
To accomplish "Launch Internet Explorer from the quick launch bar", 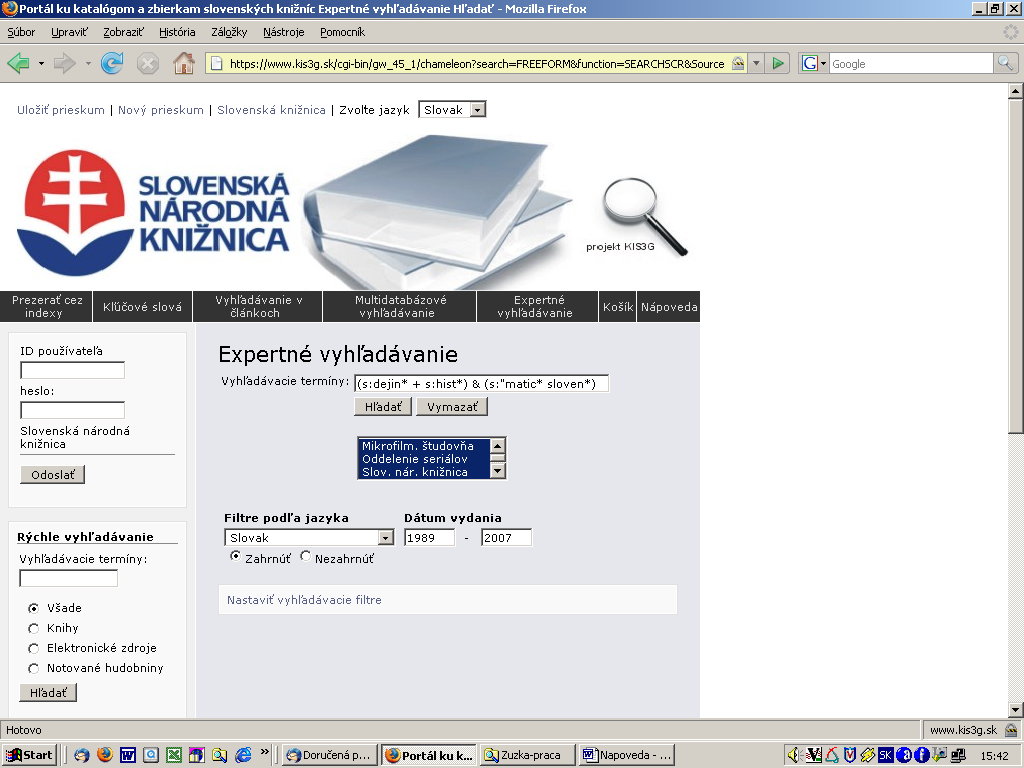I will click(x=243, y=755).
